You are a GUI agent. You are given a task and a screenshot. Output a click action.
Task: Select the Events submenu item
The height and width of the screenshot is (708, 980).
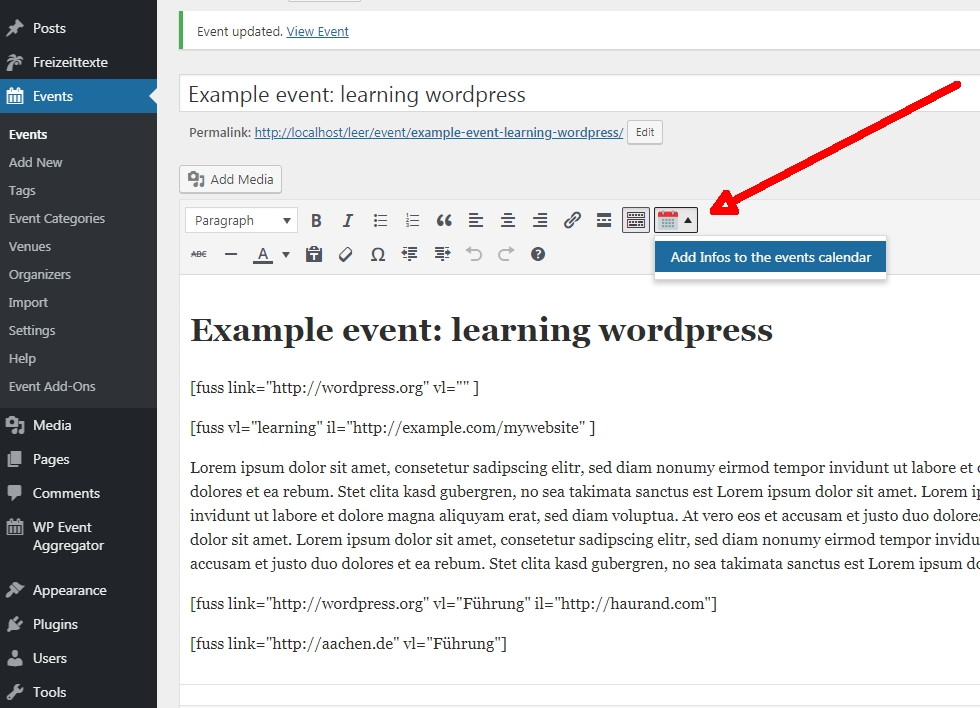click(x=28, y=134)
